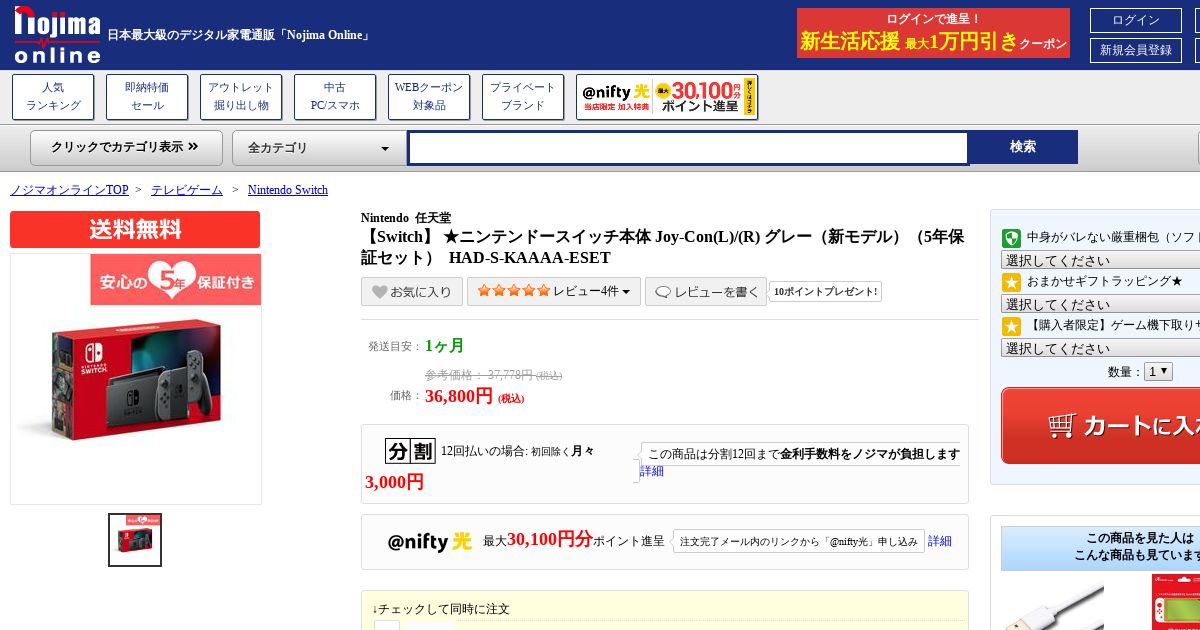
Task: Click 詳細 link under installment notice
Action: pos(652,471)
